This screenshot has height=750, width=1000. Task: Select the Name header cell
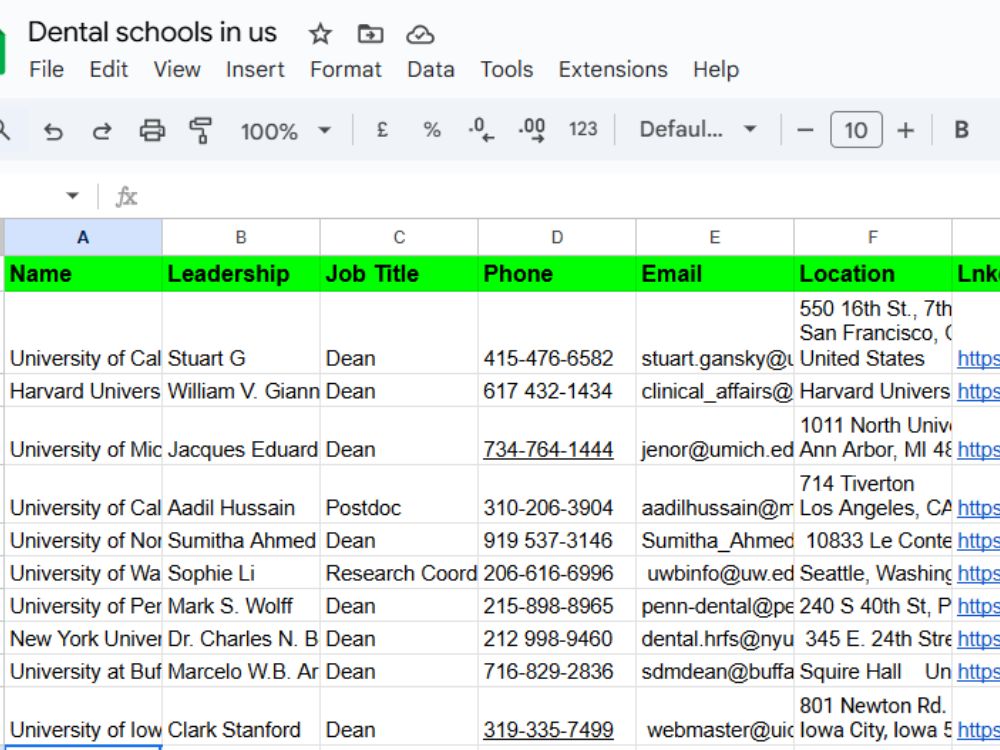(x=83, y=274)
